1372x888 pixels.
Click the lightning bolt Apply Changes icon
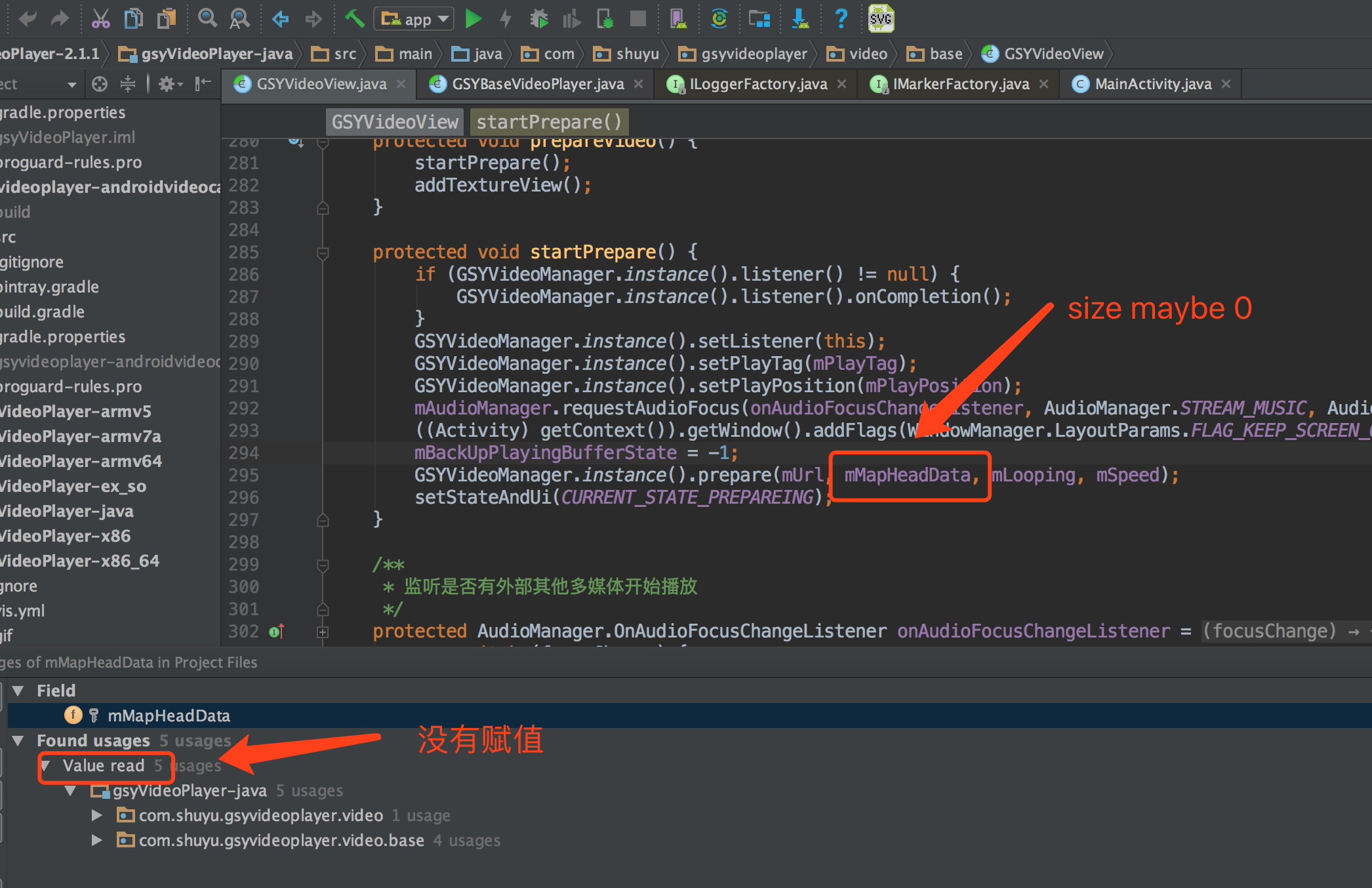click(x=506, y=18)
